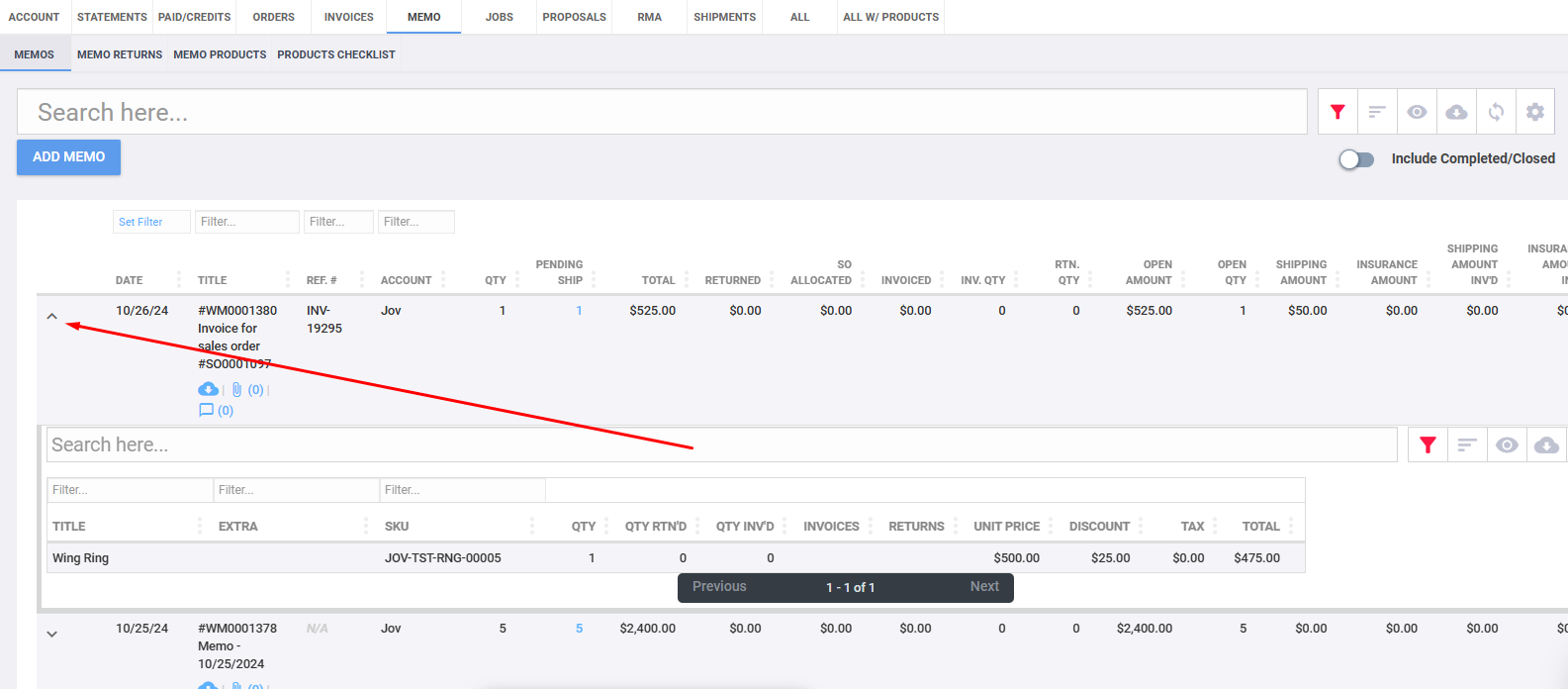The image size is (1568, 689).
Task: Download memo #WM0001380 via cloud icon
Action: (x=208, y=389)
